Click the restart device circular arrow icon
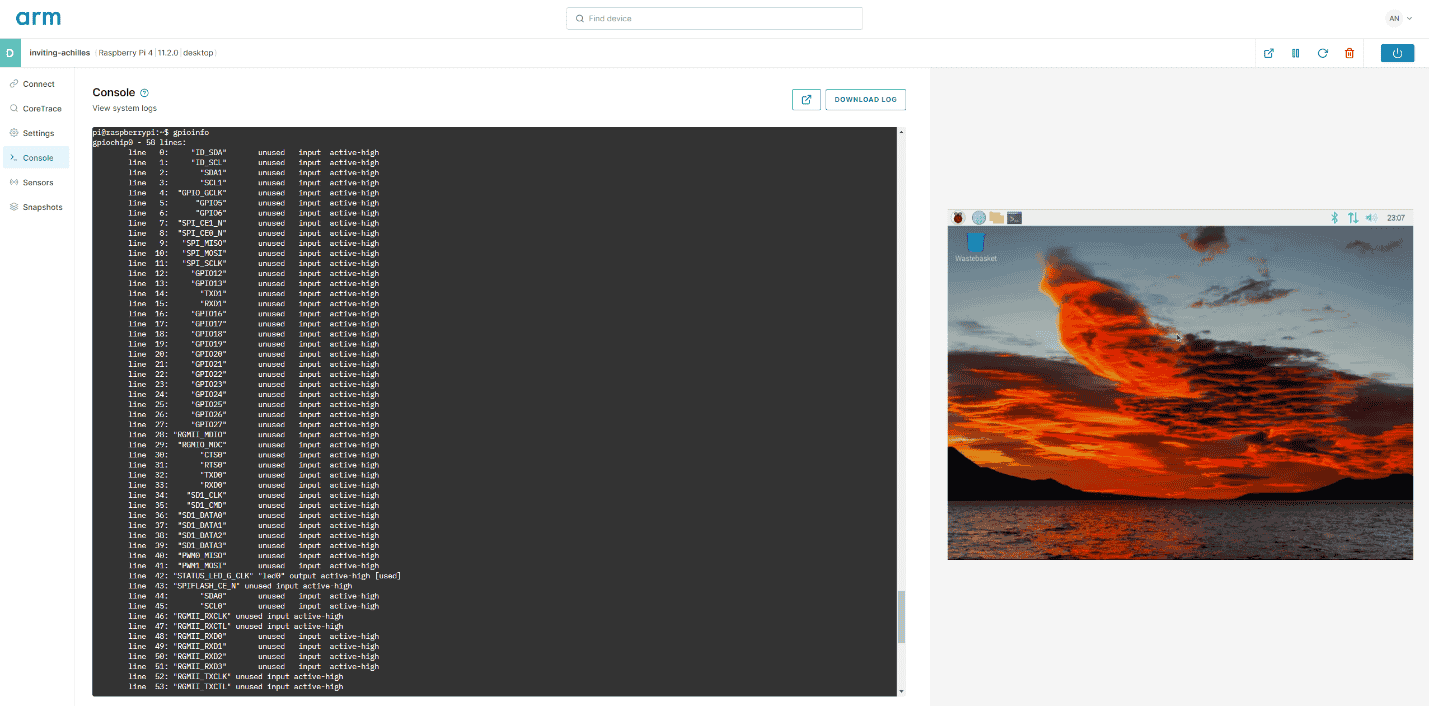Viewport: 1429px width, 706px height. click(1322, 53)
